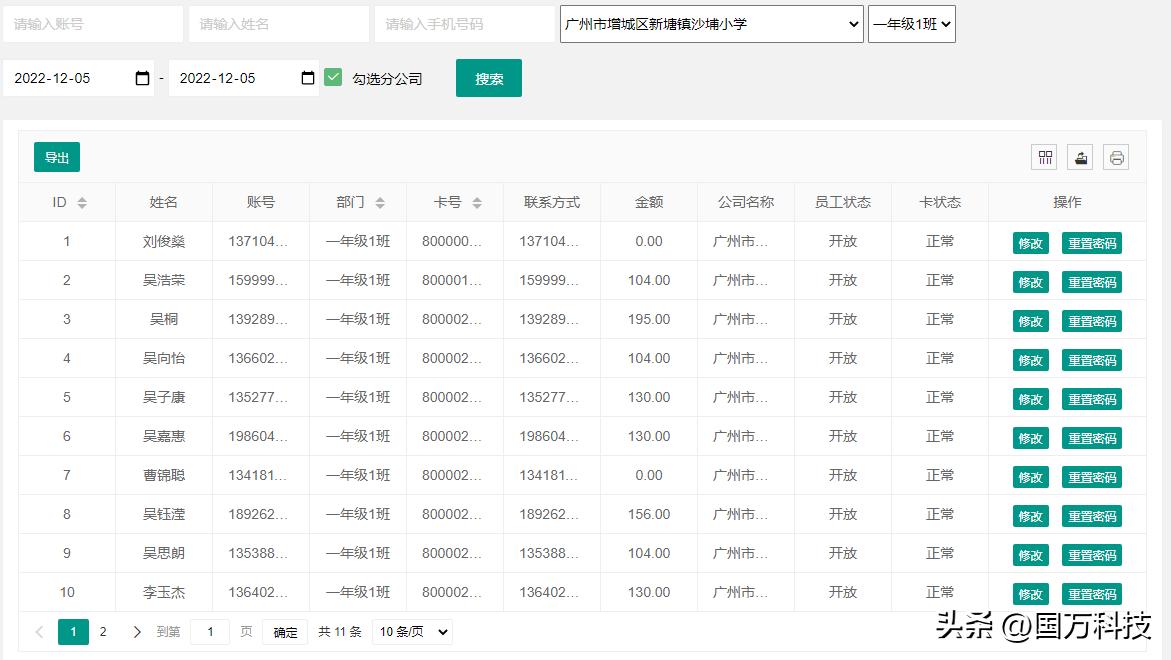Open the school name dropdown
Screen dimensions: 1171x660
pos(711,24)
